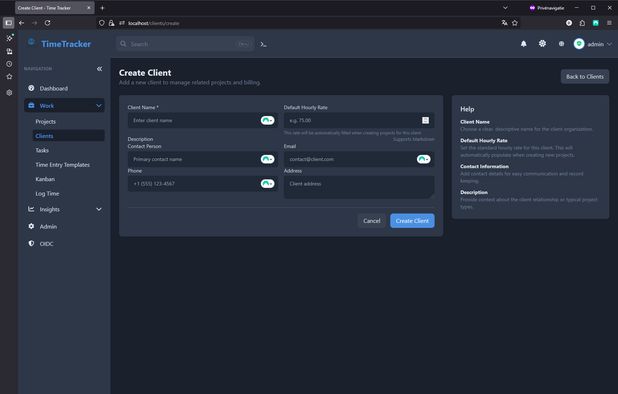
Task: Expand the Work menu chevron
Action: pyautogui.click(x=99, y=106)
